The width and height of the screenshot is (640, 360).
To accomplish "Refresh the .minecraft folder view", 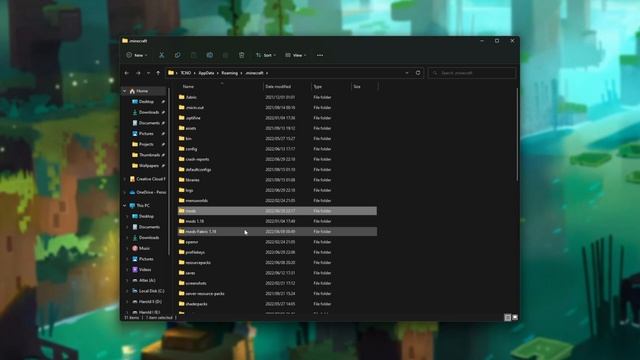I will 418,73.
